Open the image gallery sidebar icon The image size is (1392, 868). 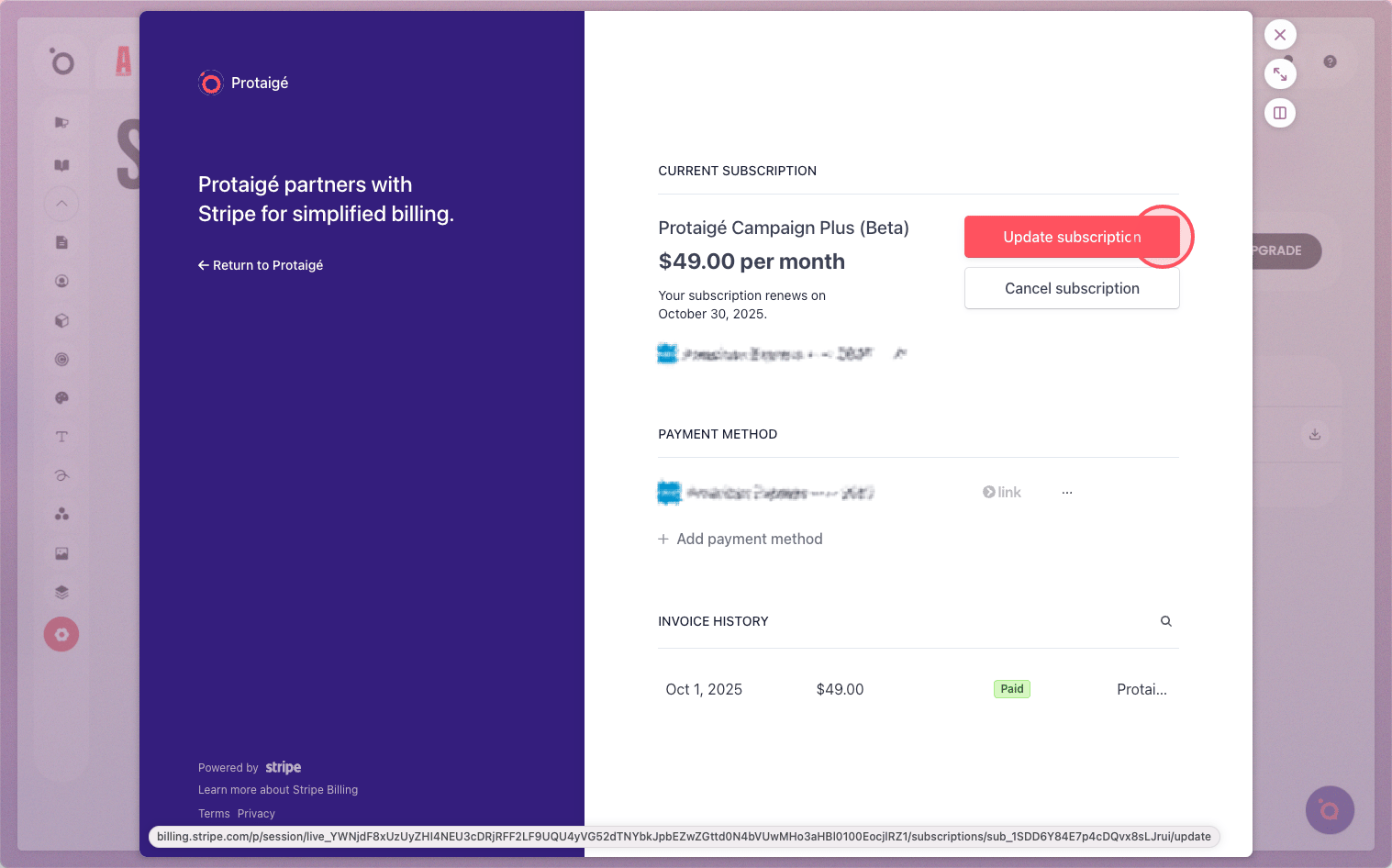tap(61, 553)
